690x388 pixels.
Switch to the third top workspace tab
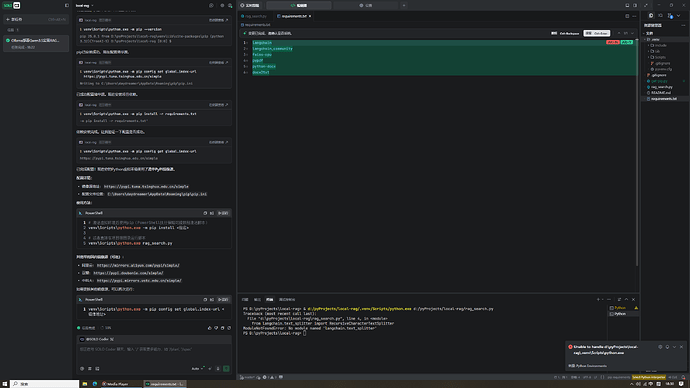(366, 5)
